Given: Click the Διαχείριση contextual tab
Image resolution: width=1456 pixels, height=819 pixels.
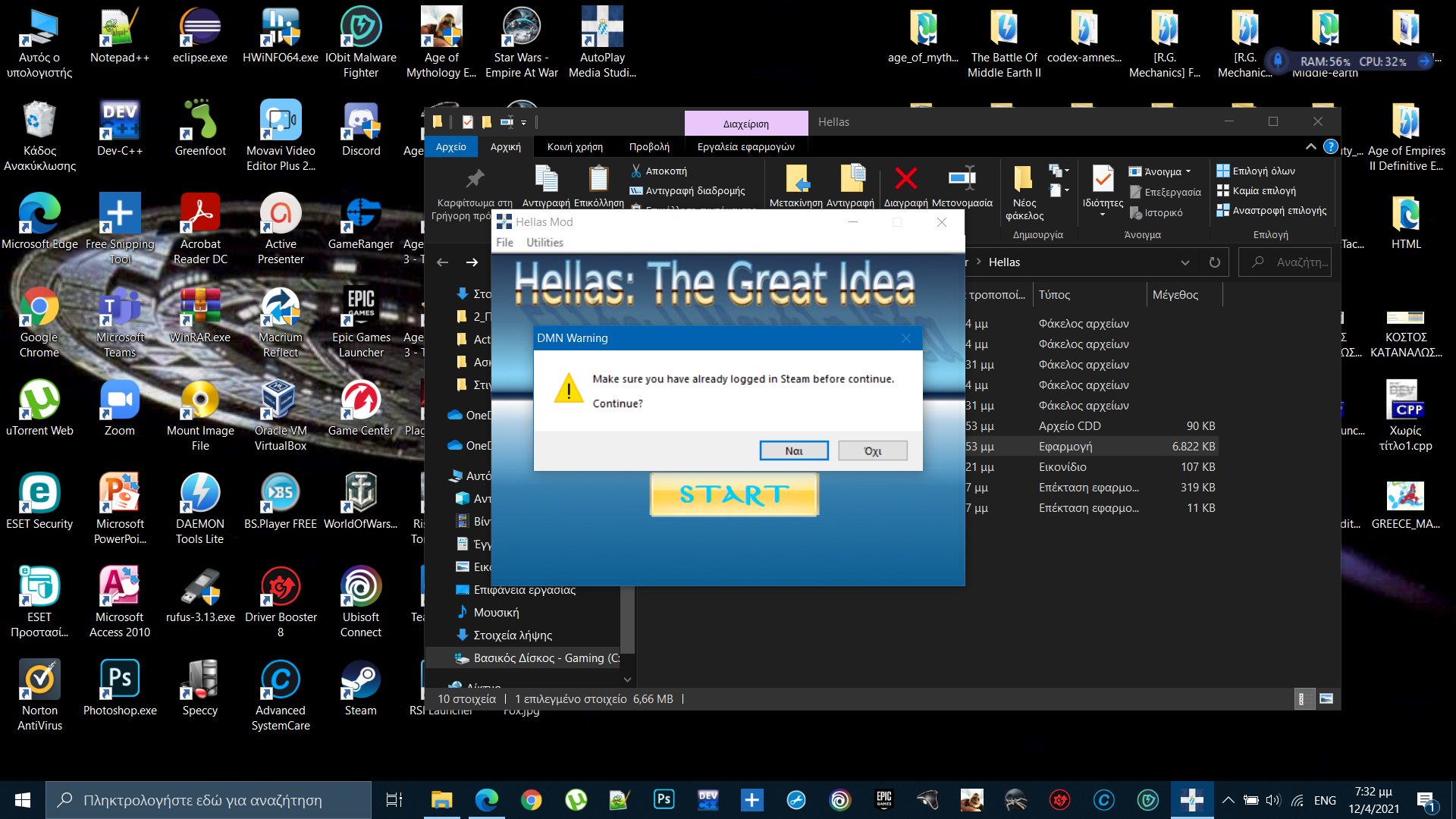Looking at the screenshot, I should tap(745, 124).
